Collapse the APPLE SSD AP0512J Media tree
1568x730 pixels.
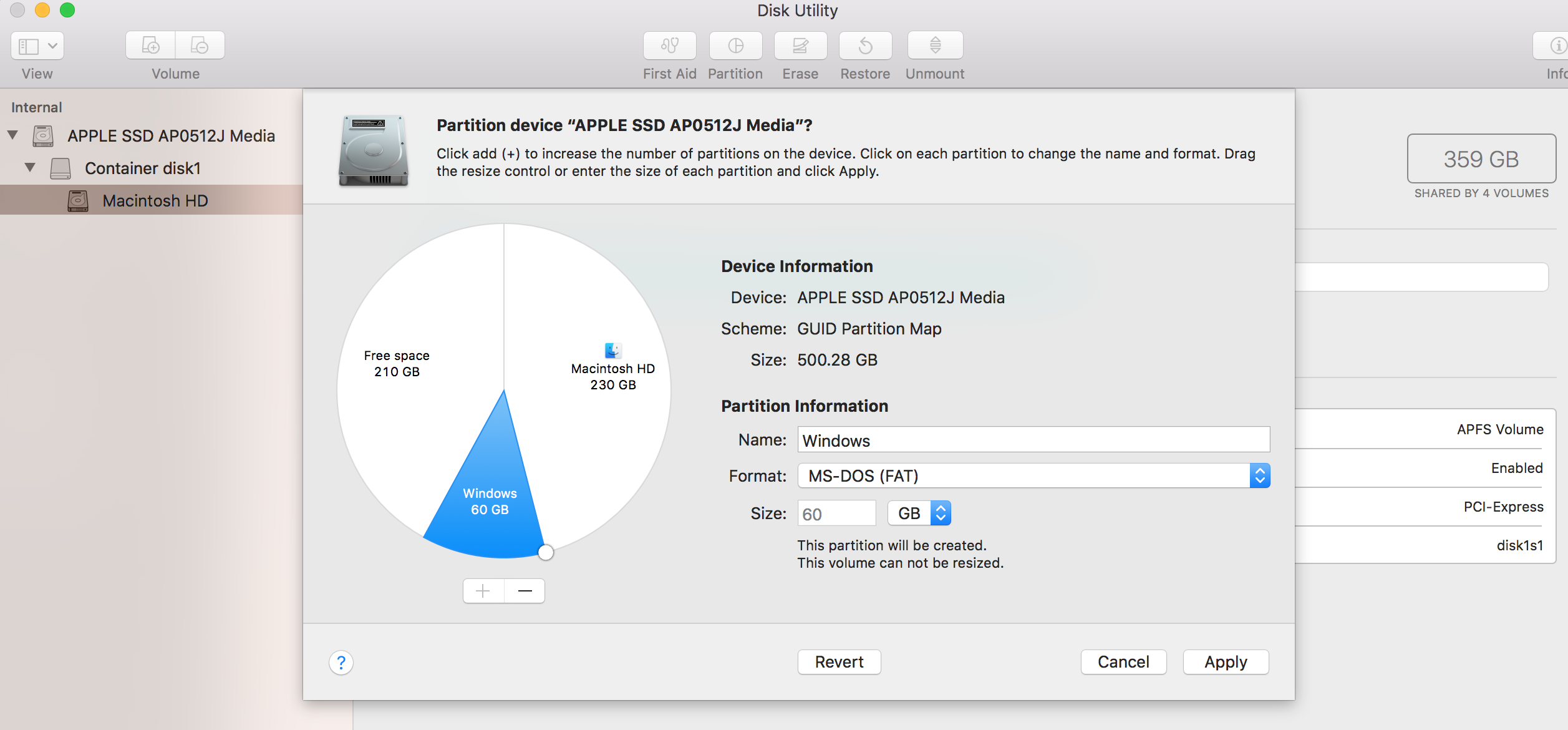[12, 135]
